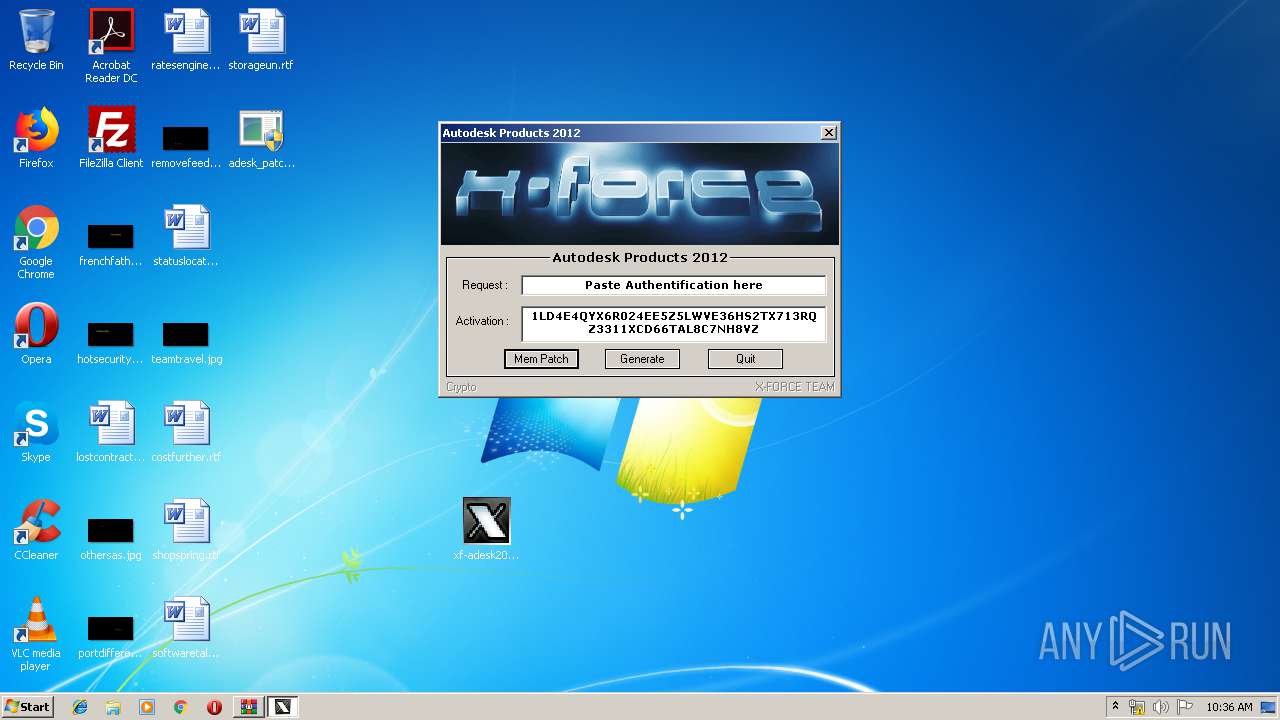Launch Chrome from the taskbar
Viewport: 1280px width, 720px height.
(x=180, y=707)
